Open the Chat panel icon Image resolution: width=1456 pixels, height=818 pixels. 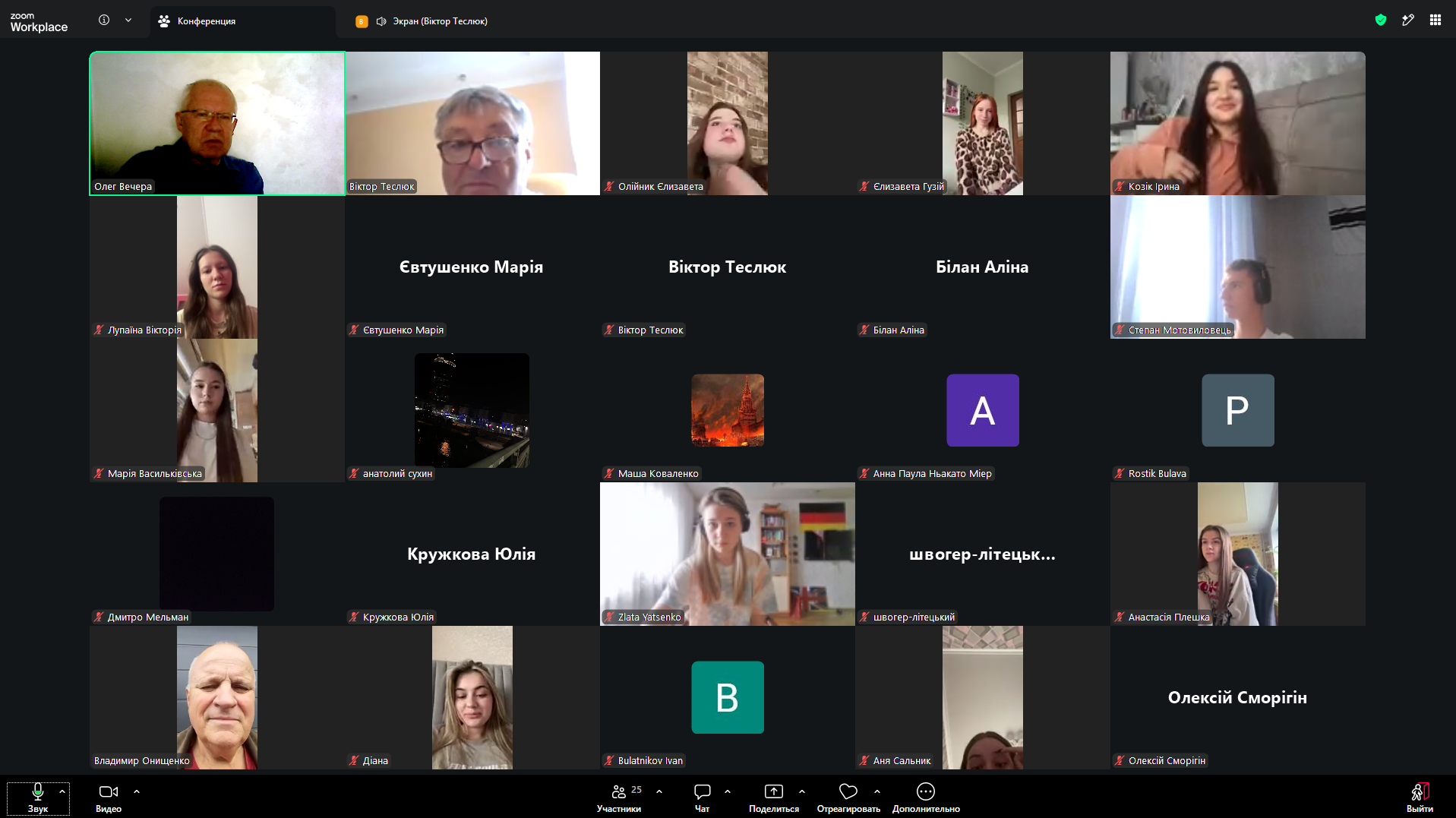703,791
